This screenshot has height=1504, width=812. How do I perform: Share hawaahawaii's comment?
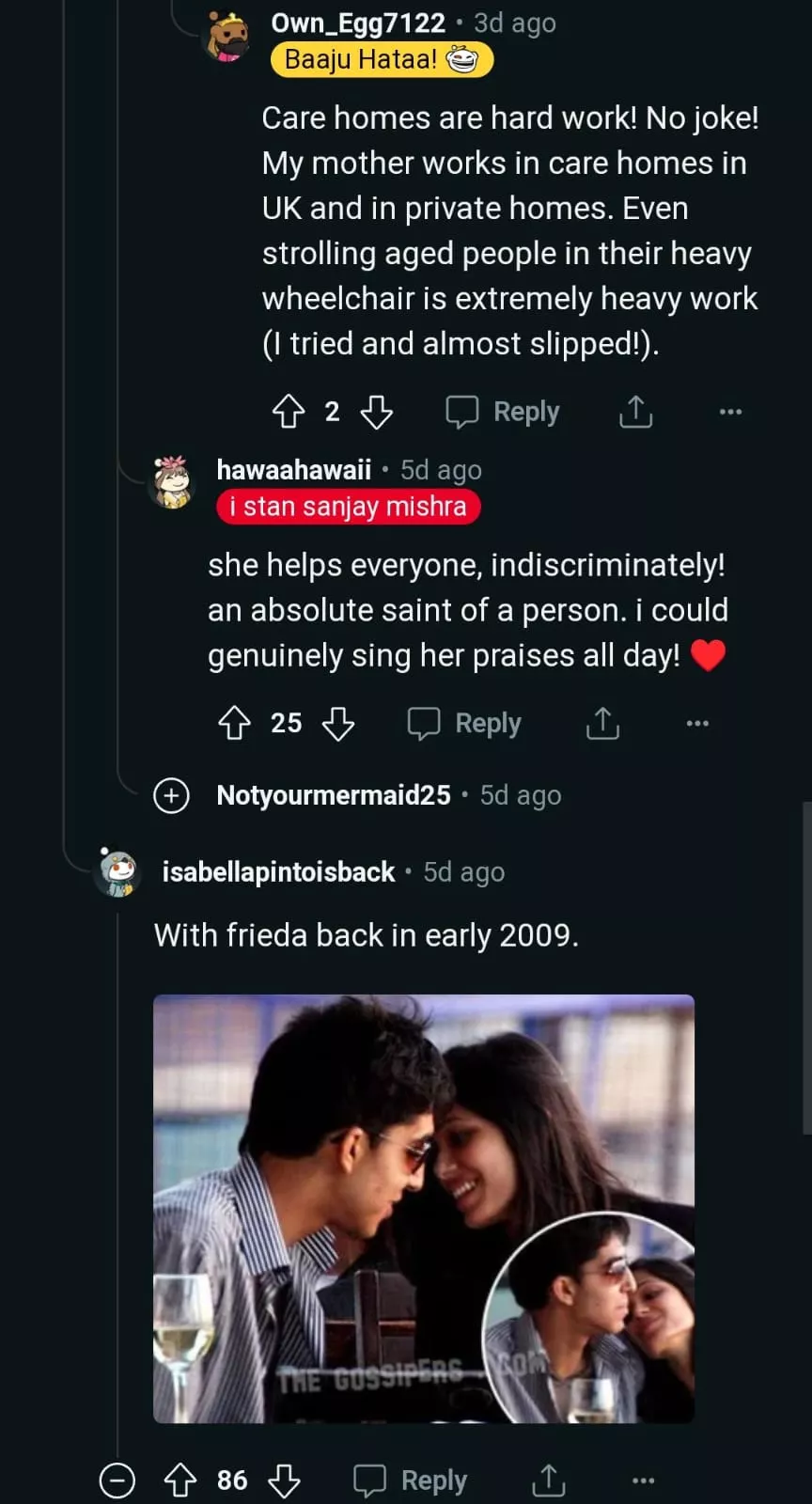[x=602, y=723]
